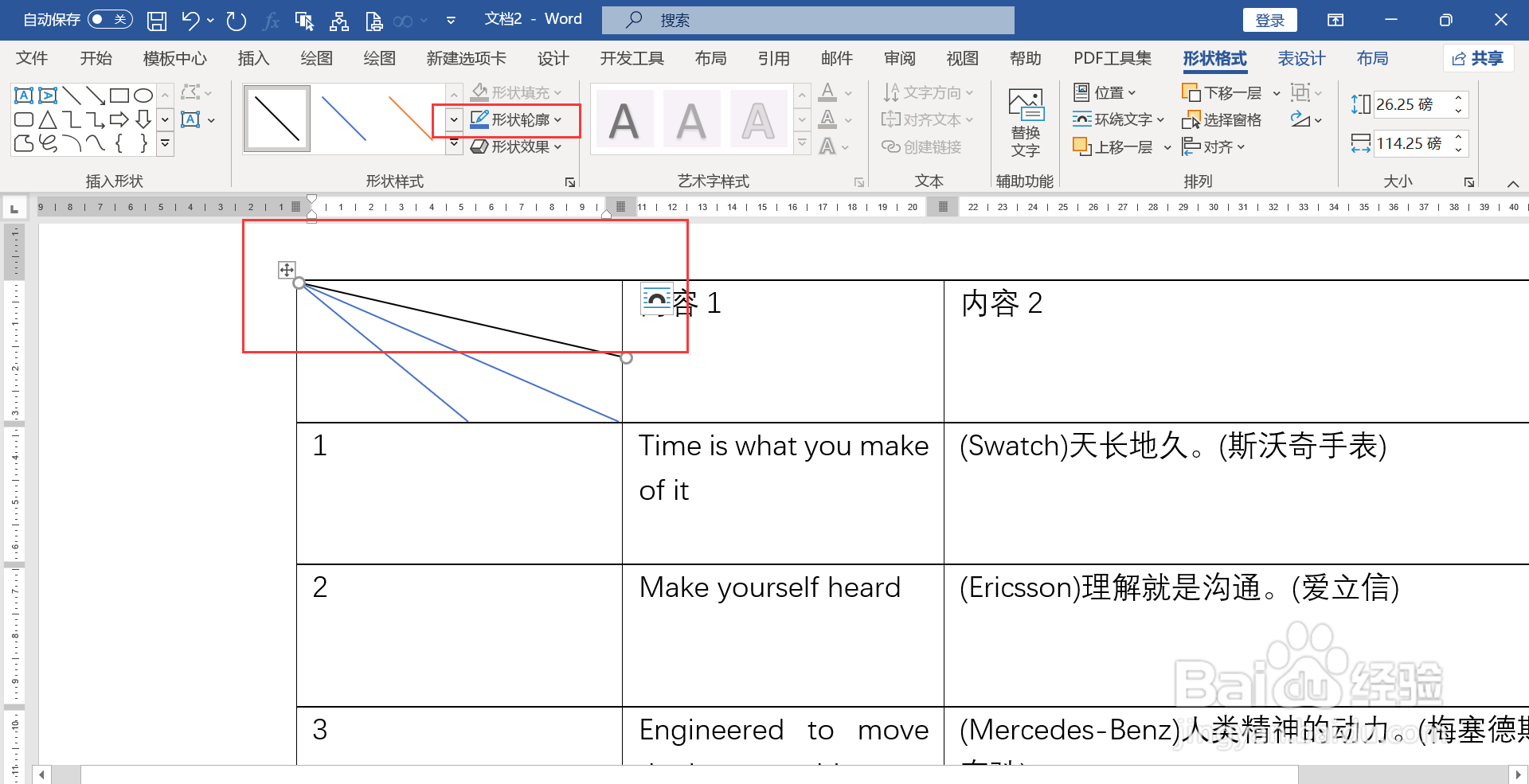The width and height of the screenshot is (1529, 784).
Task: Select the rounded rectangle shape
Action: (24, 119)
